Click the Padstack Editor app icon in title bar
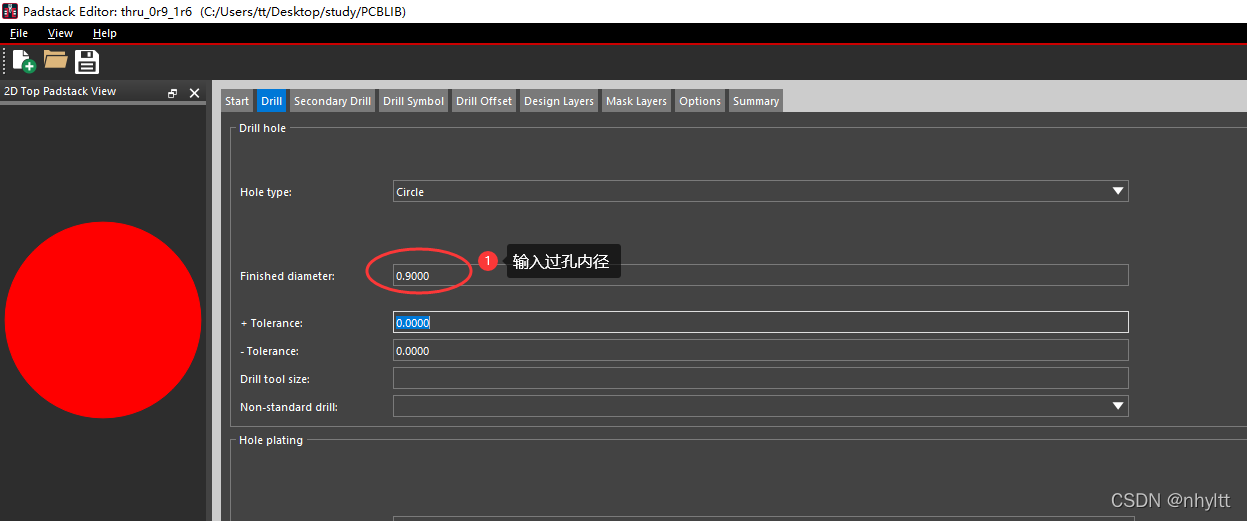The width and height of the screenshot is (1247, 521). coord(10,11)
